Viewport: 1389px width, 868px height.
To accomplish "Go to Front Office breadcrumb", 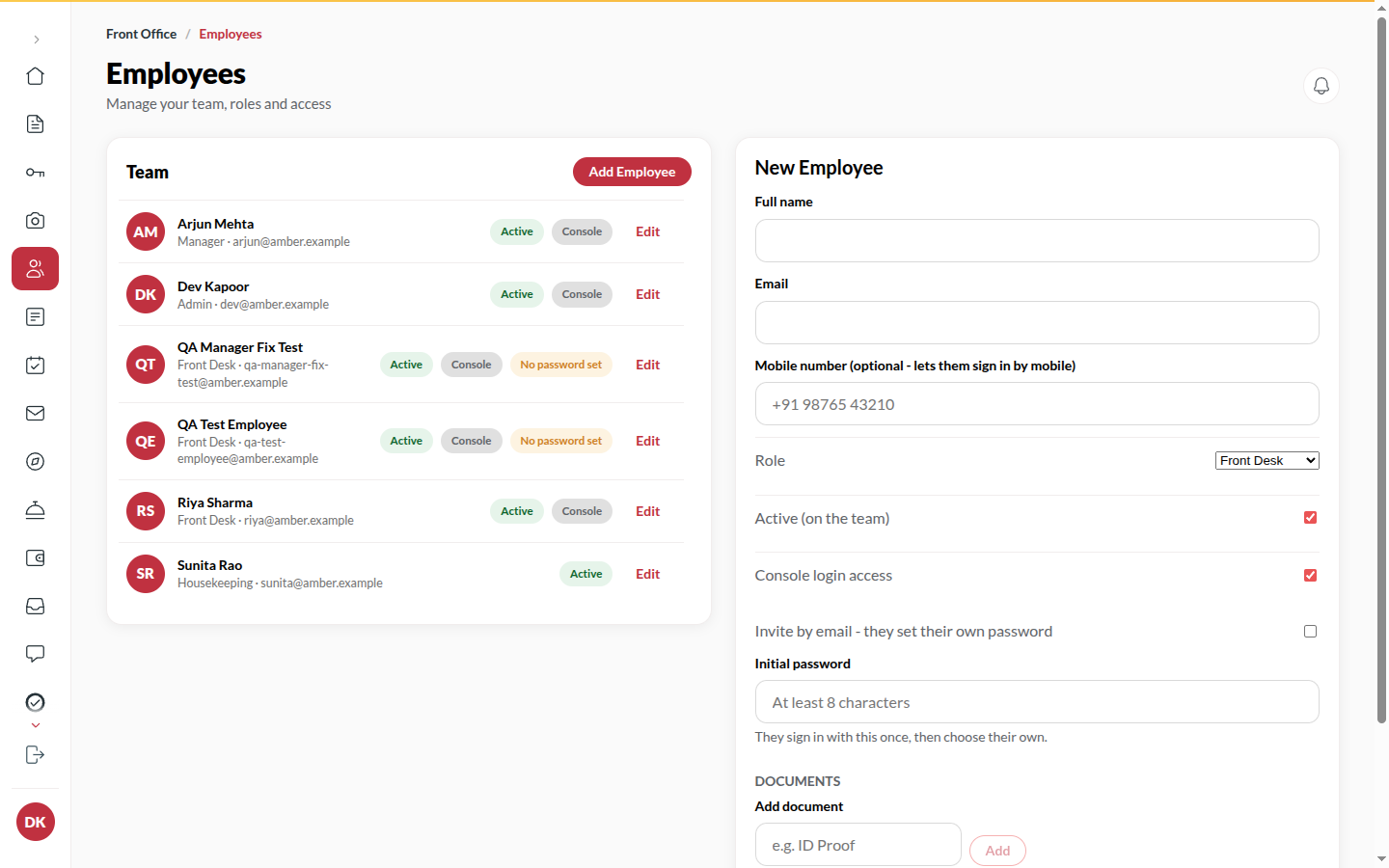I will coord(141,34).
